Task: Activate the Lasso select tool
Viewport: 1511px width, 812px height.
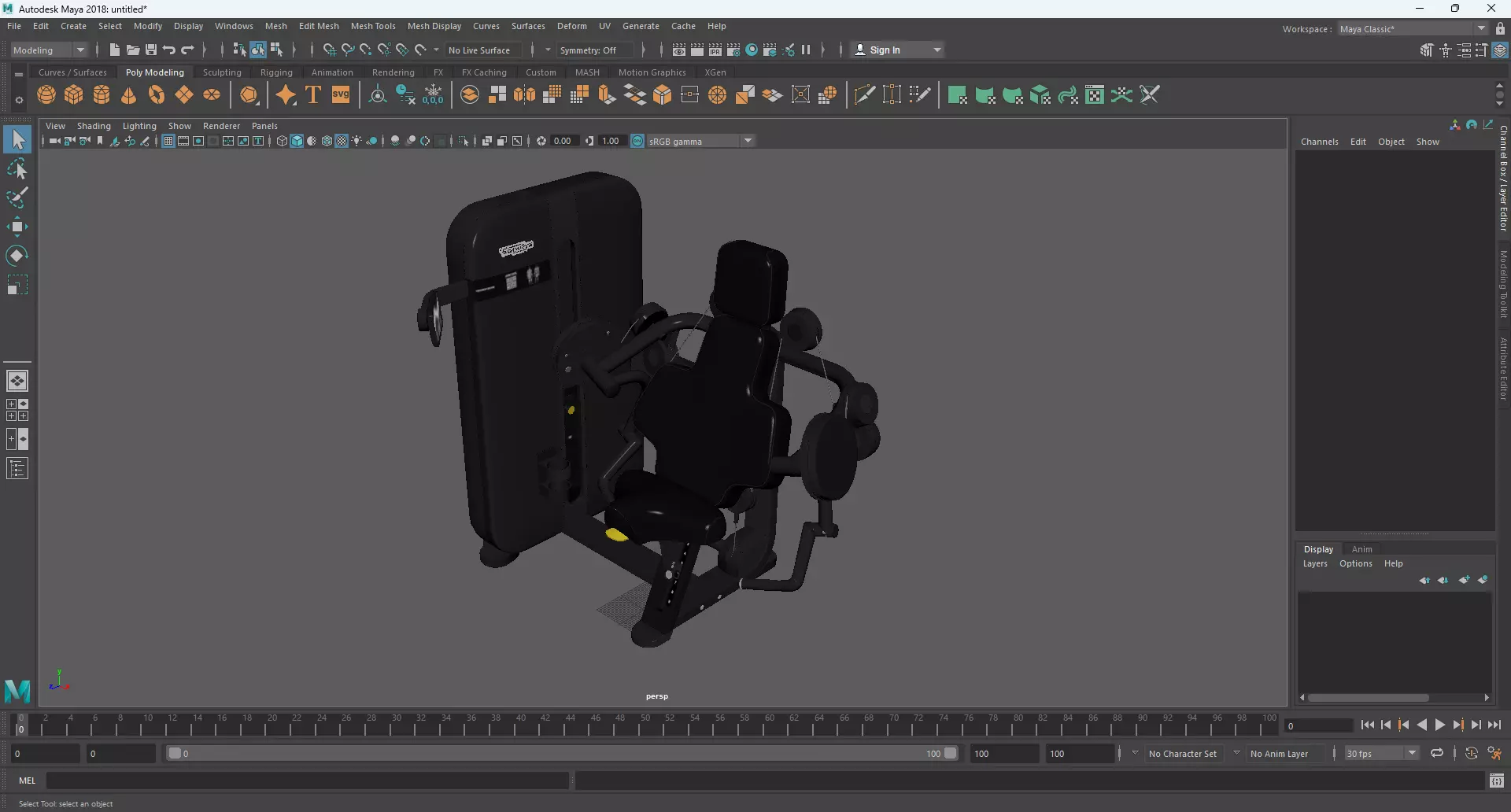Action: (17, 169)
